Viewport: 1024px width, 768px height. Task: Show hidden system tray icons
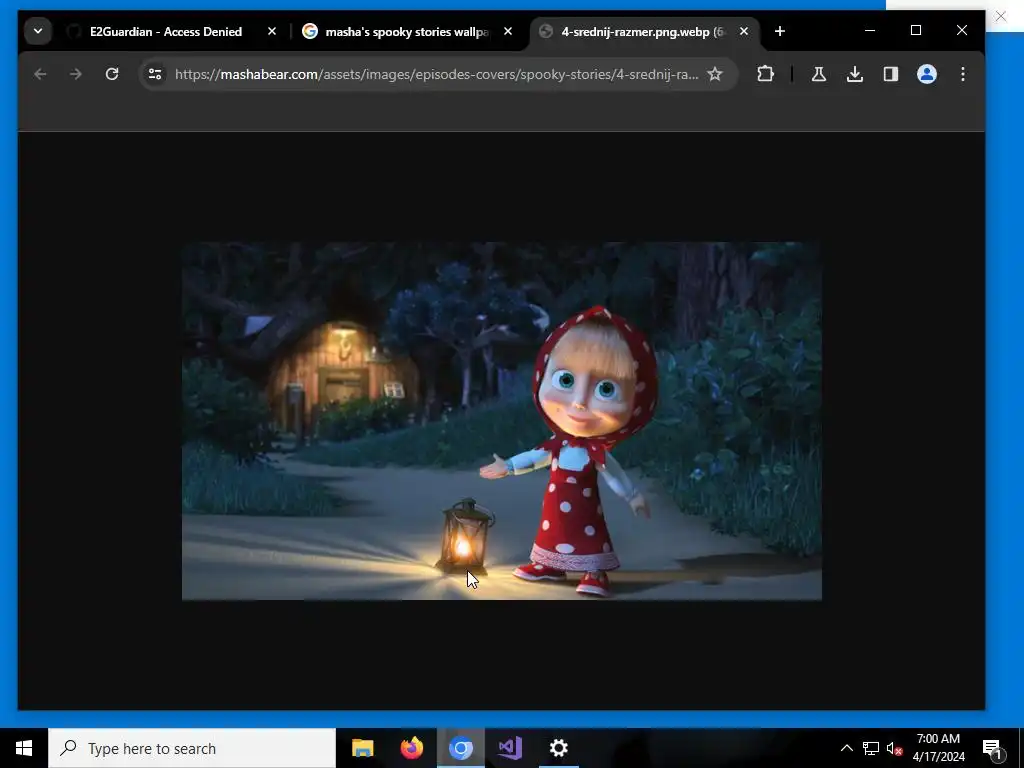click(x=846, y=748)
